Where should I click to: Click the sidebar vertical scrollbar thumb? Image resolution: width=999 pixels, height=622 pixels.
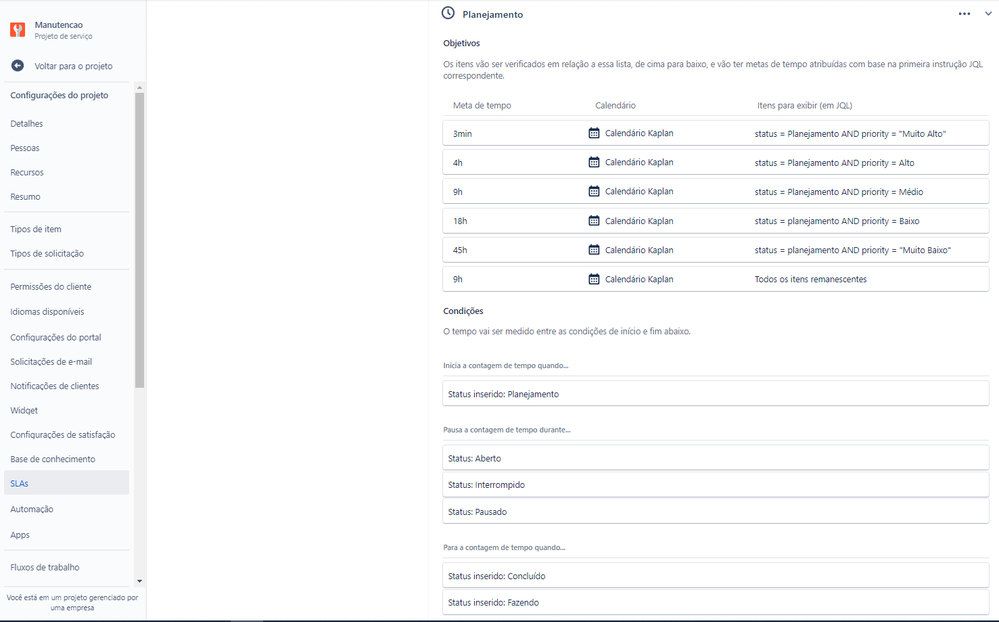click(140, 240)
